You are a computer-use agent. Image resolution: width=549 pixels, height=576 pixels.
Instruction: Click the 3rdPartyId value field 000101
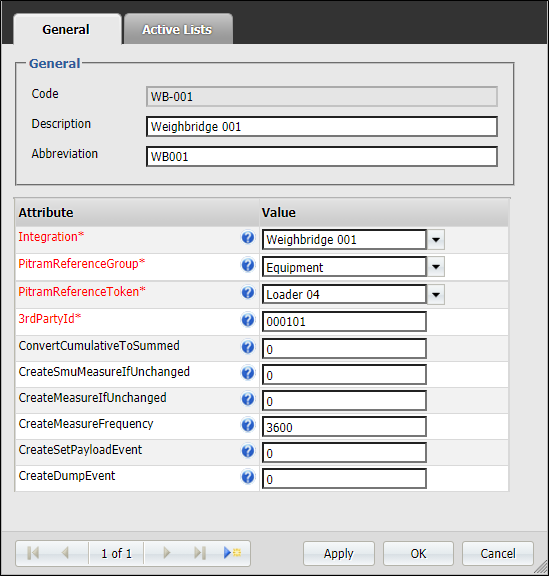(x=344, y=322)
